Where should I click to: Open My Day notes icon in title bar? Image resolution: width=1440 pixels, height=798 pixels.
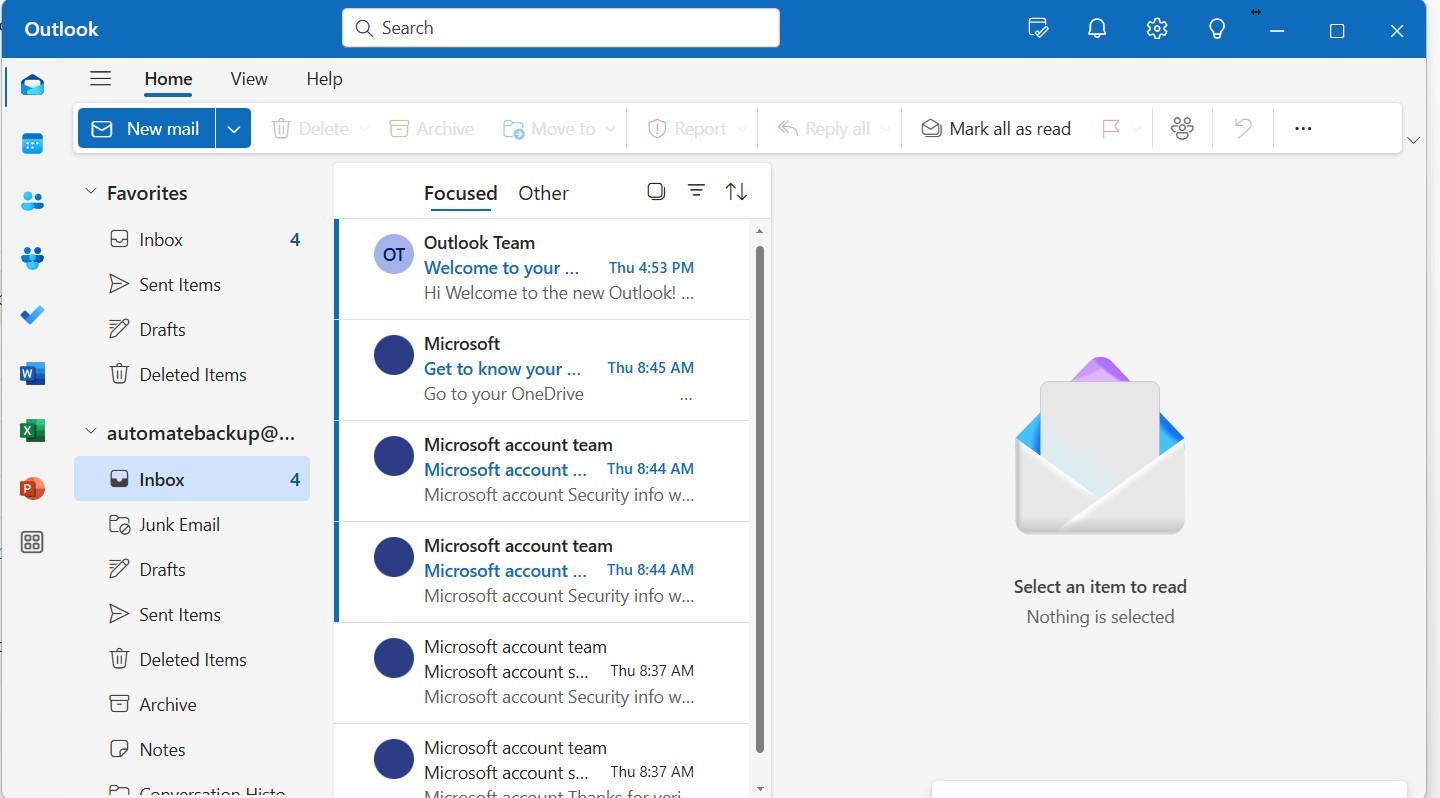coord(1038,28)
